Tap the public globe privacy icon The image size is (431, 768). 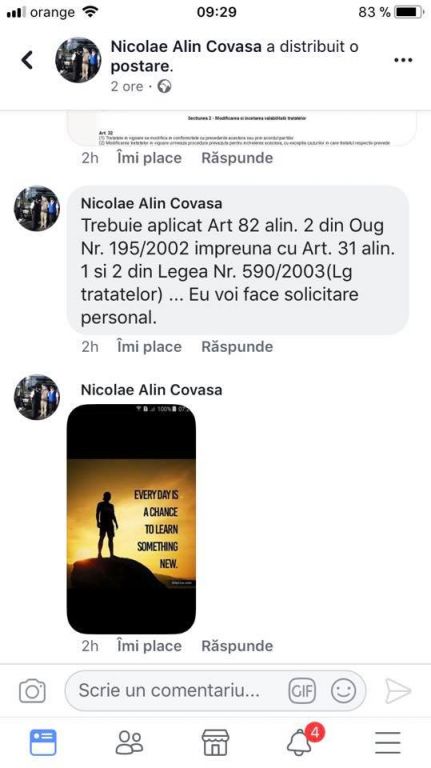[164, 87]
